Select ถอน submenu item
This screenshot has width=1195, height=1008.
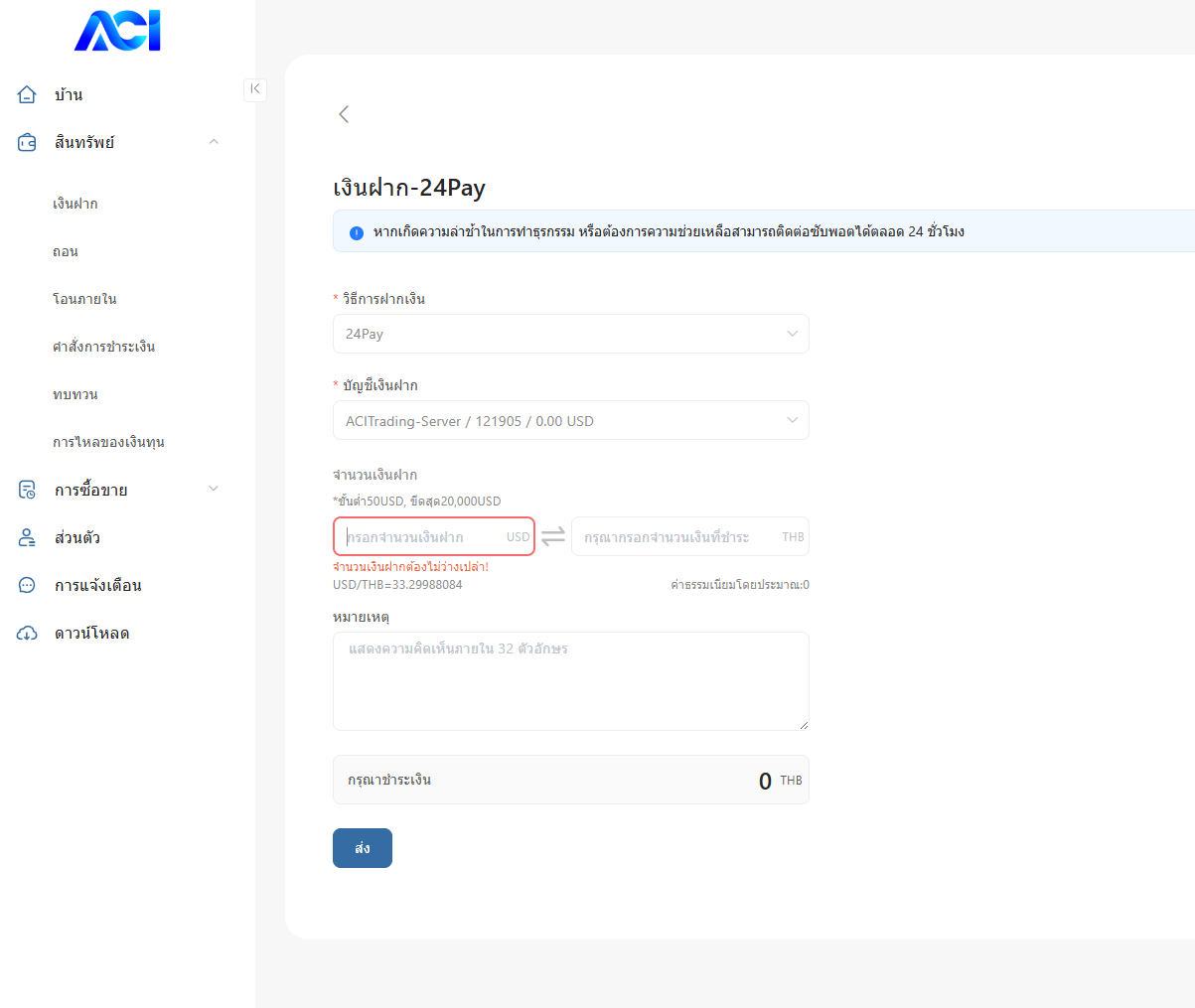66,251
